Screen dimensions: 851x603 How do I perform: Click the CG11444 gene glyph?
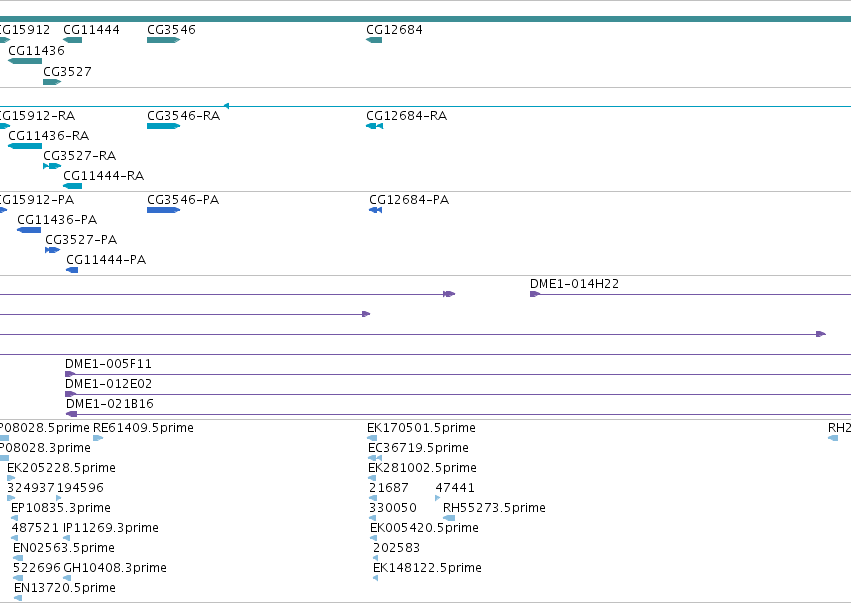pos(73,40)
